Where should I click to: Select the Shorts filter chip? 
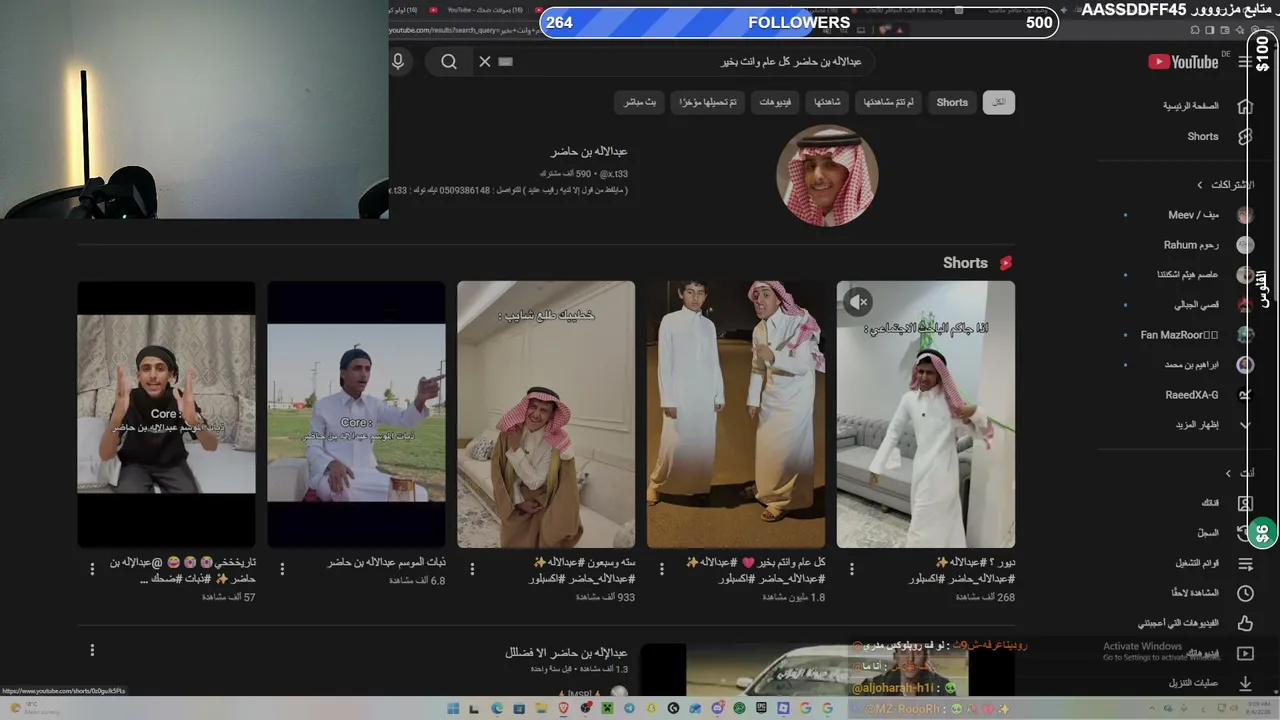pos(952,102)
